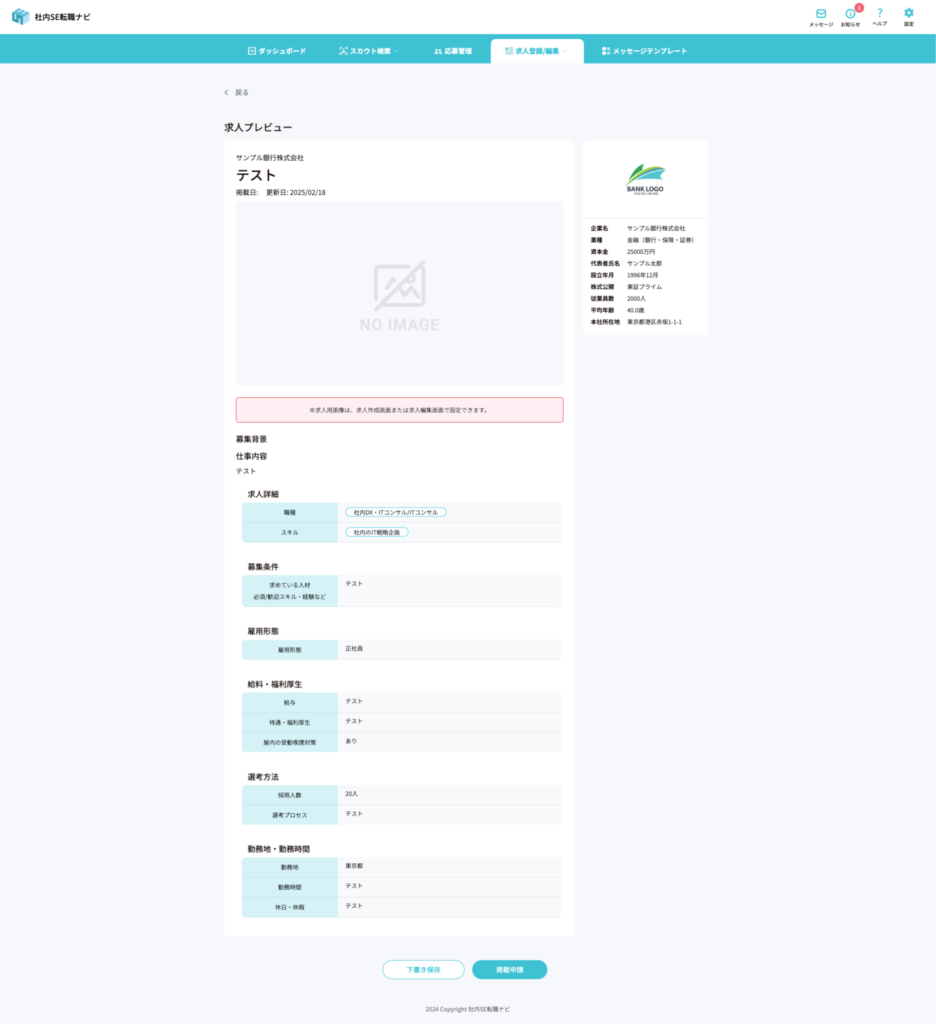936x1024 pixels.
Task: Open the 設定 gear icon
Action: (909, 17)
